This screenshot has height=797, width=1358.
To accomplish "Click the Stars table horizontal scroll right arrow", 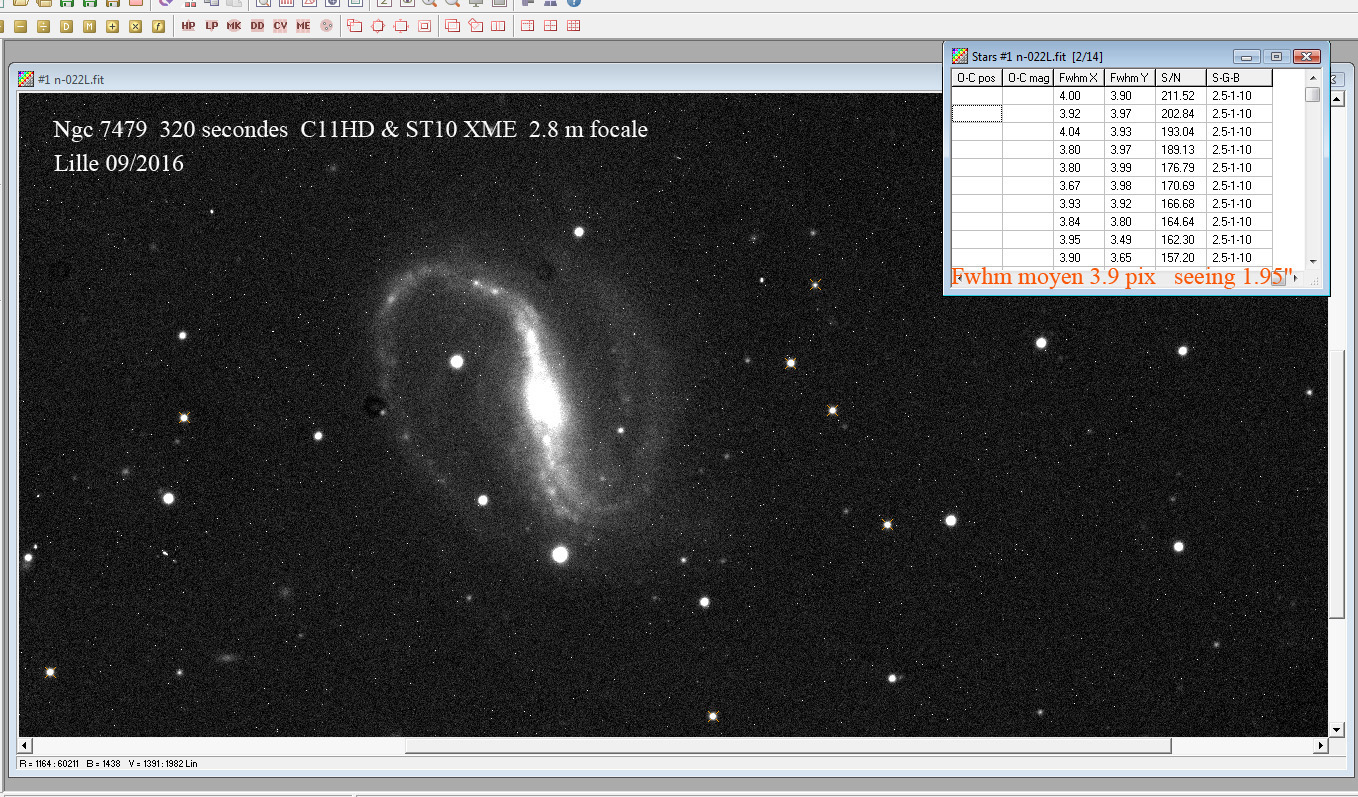I will pyautogui.click(x=1296, y=279).
